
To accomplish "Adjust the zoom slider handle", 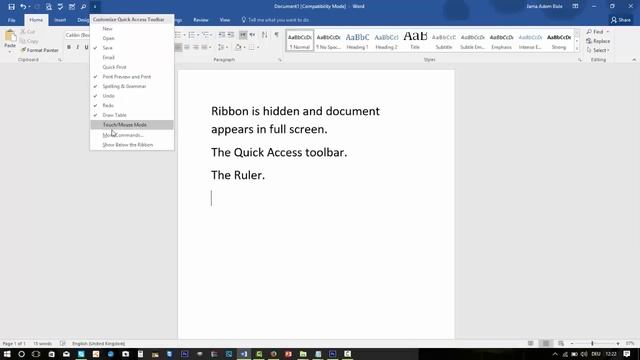I will click(x=592, y=344).
